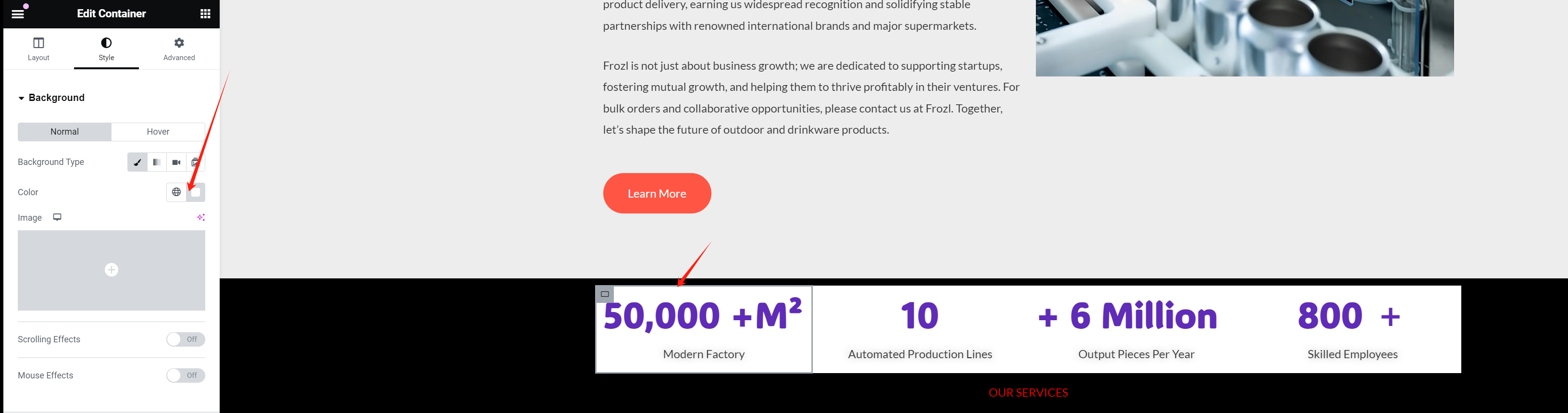1568x413 pixels.
Task: Generate image with AI sparkle icon
Action: tap(201, 217)
